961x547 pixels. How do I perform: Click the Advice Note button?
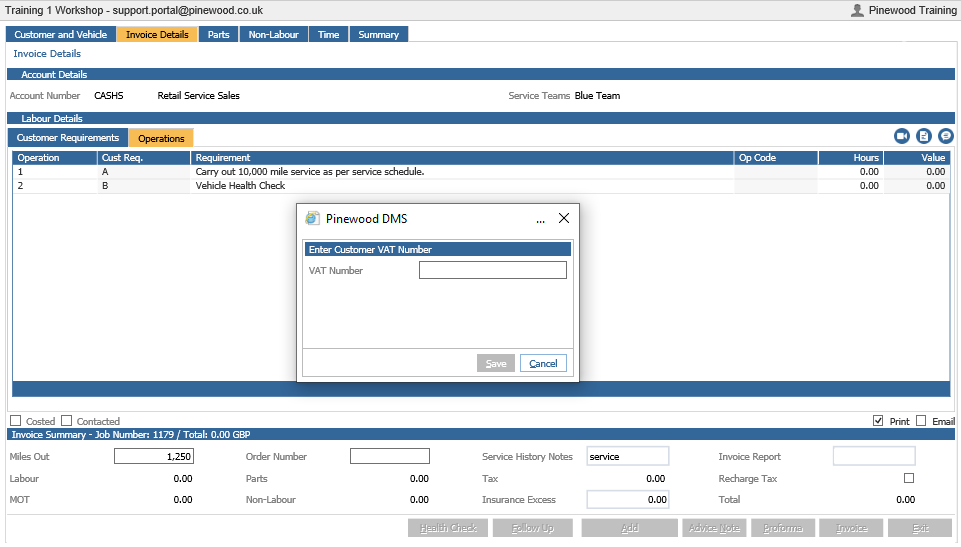coord(714,528)
